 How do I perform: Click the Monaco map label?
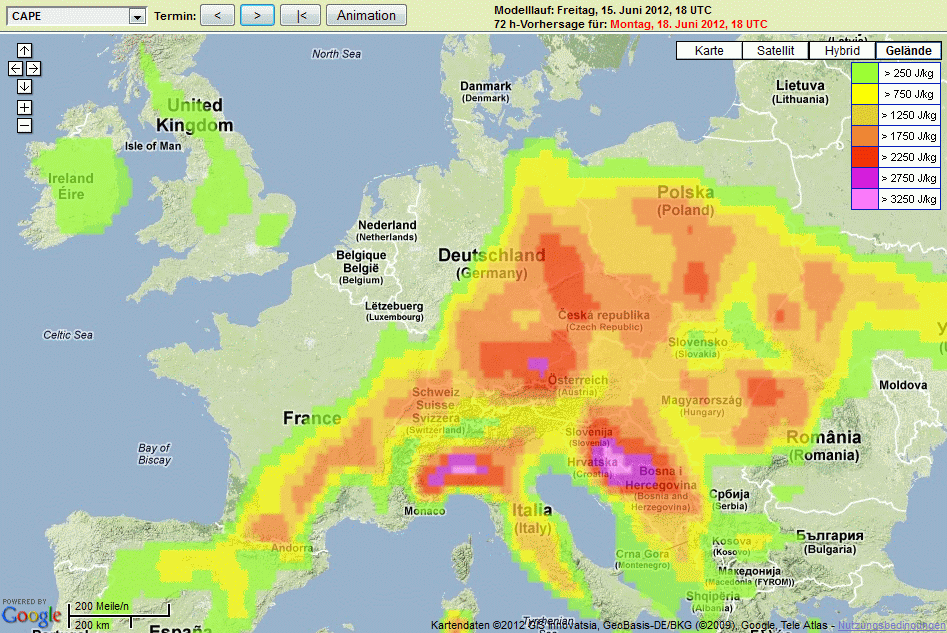click(x=425, y=511)
